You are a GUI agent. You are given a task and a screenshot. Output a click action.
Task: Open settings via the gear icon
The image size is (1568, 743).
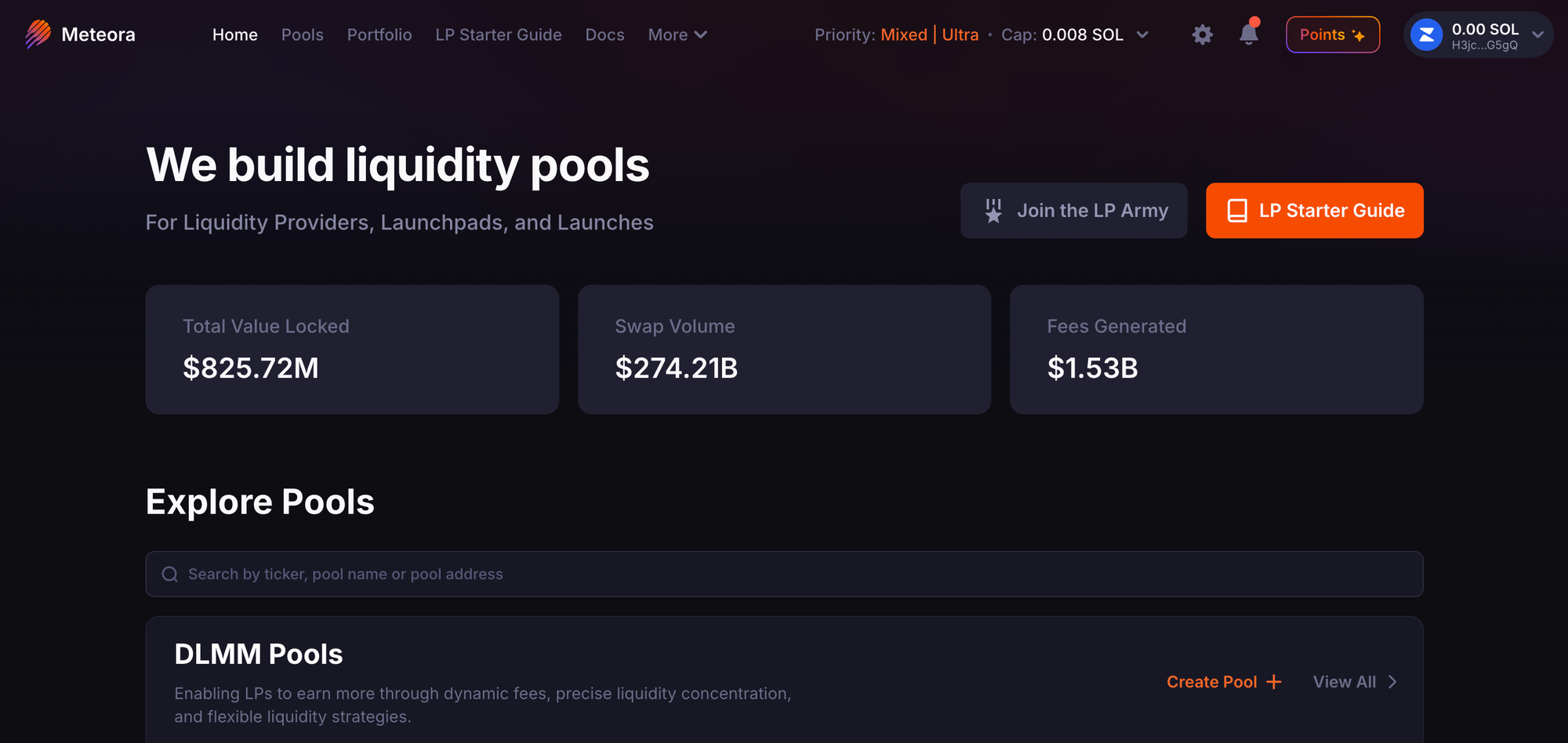pyautogui.click(x=1202, y=34)
